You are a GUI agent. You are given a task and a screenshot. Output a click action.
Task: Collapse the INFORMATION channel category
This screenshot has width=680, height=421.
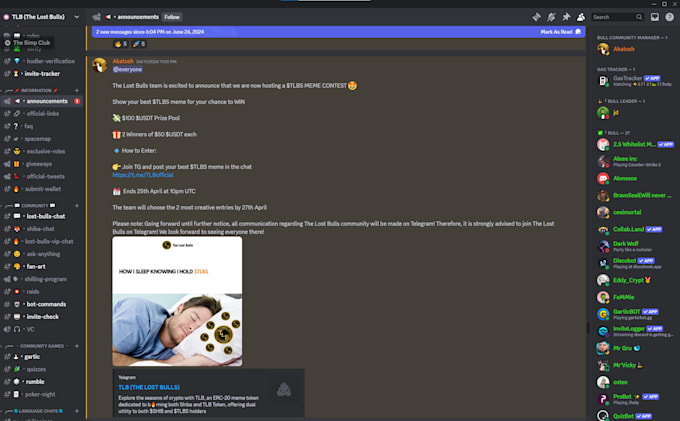36,90
